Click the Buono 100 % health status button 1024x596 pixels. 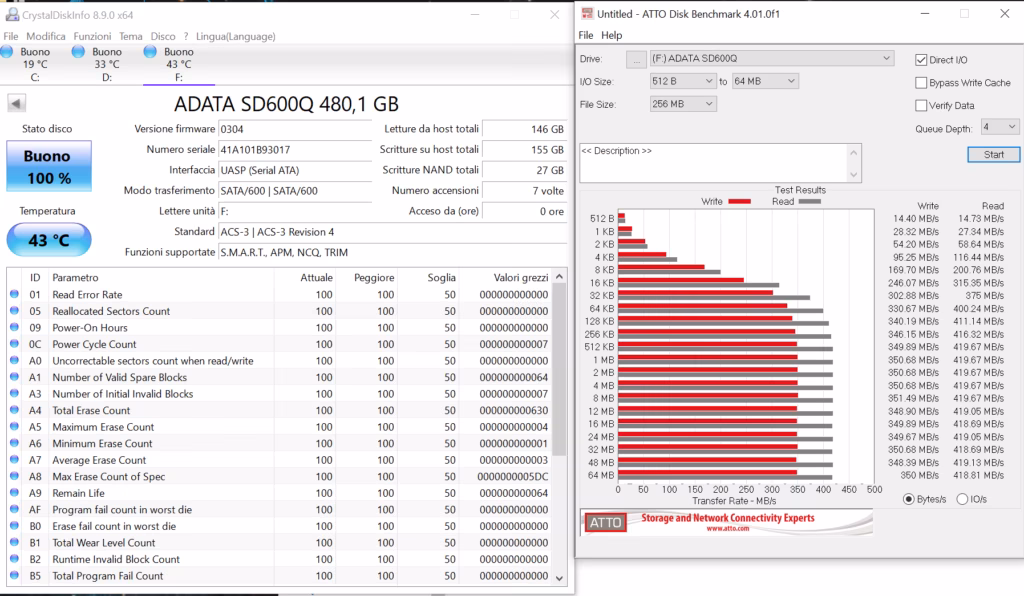pos(49,166)
